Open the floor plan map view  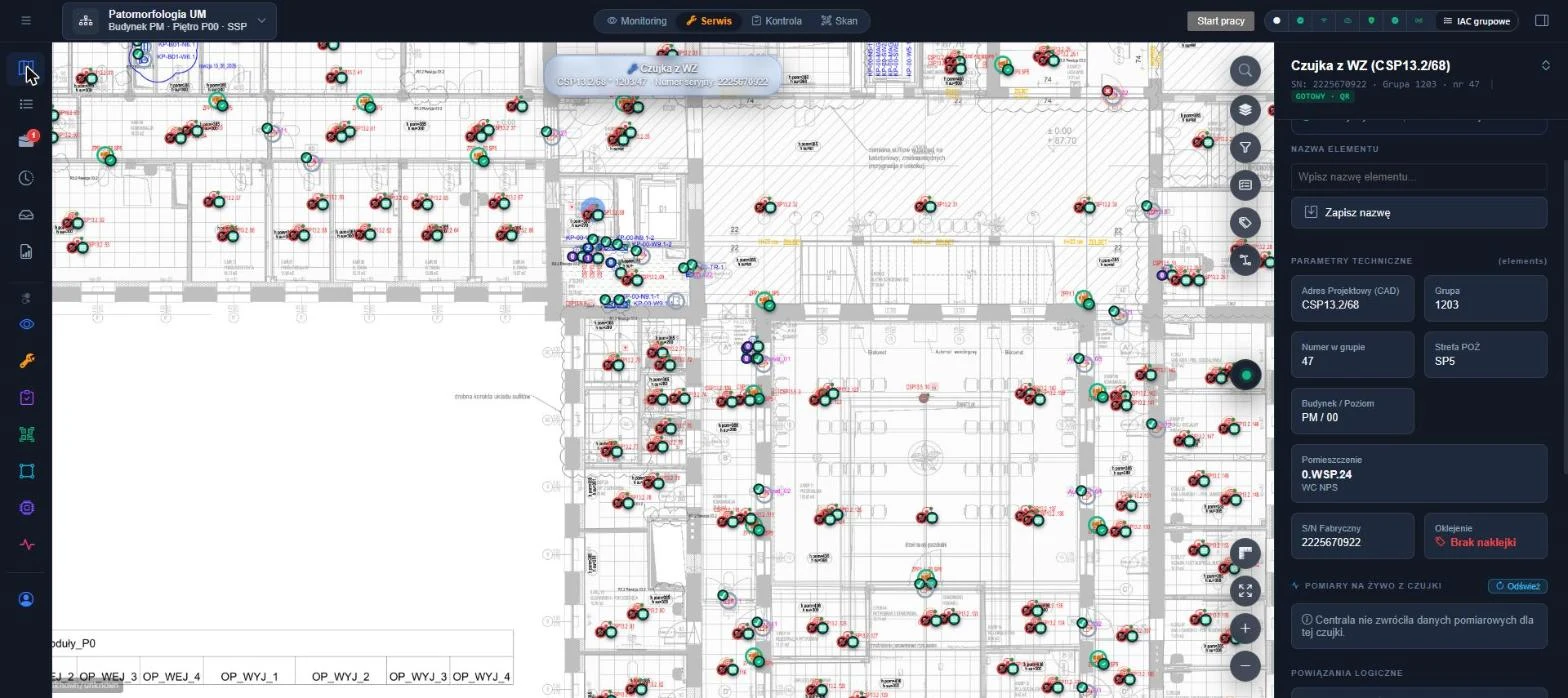point(26,68)
